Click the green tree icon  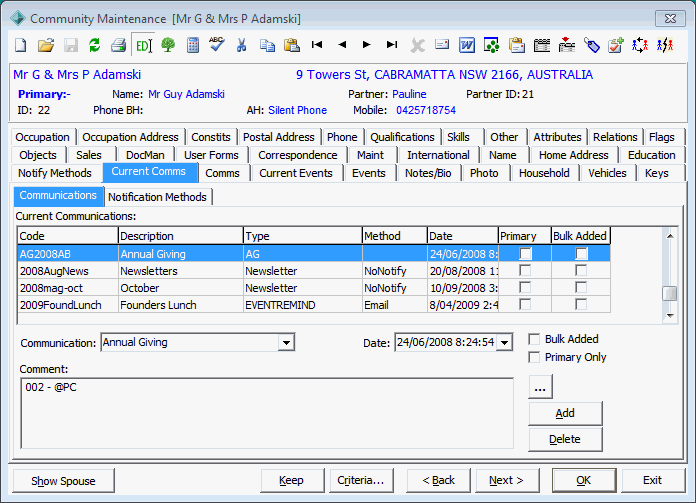point(168,45)
